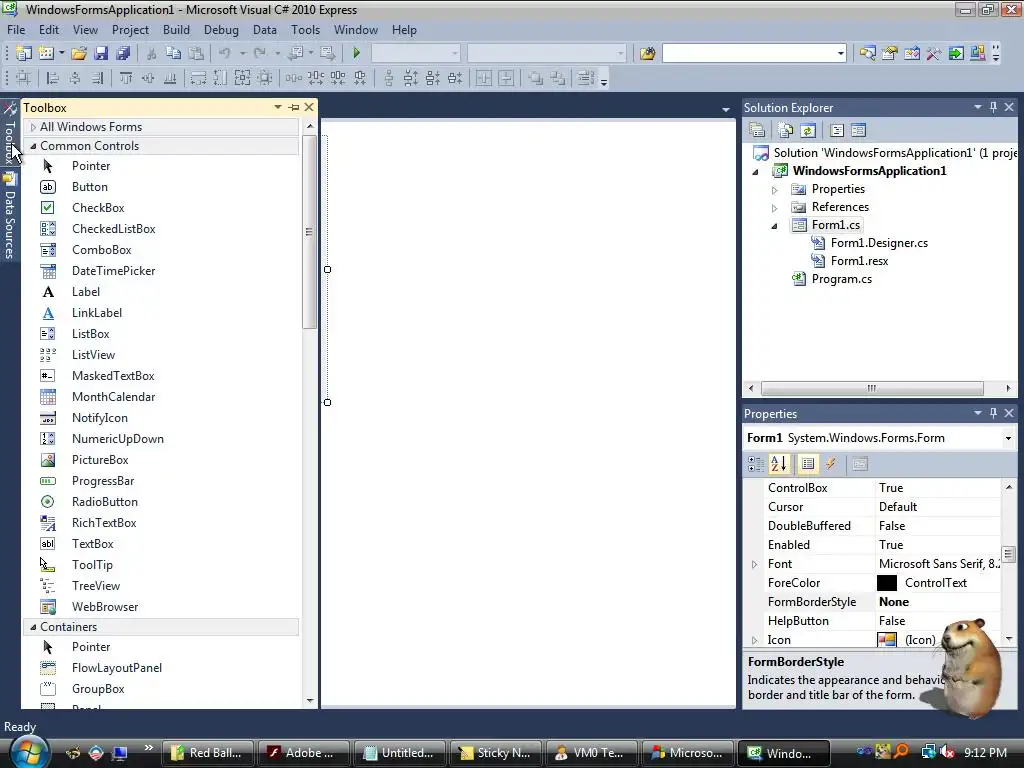Collapse the Common Controls group
This screenshot has width=1024, height=768.
tap(33, 146)
